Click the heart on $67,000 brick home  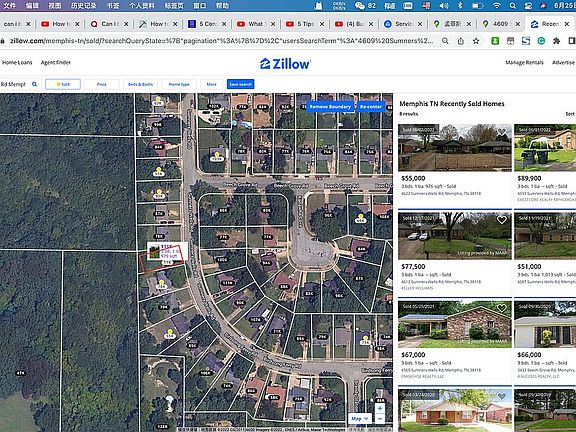click(x=501, y=308)
